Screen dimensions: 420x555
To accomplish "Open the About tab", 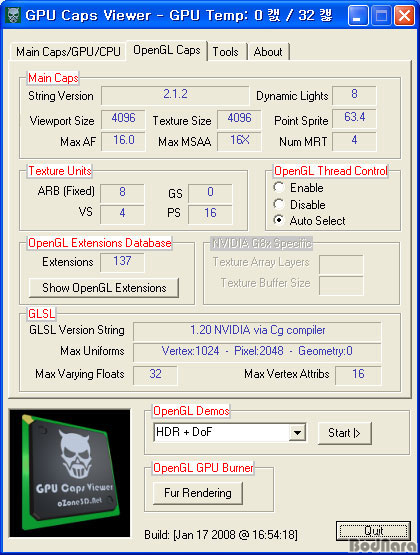I will [x=268, y=52].
